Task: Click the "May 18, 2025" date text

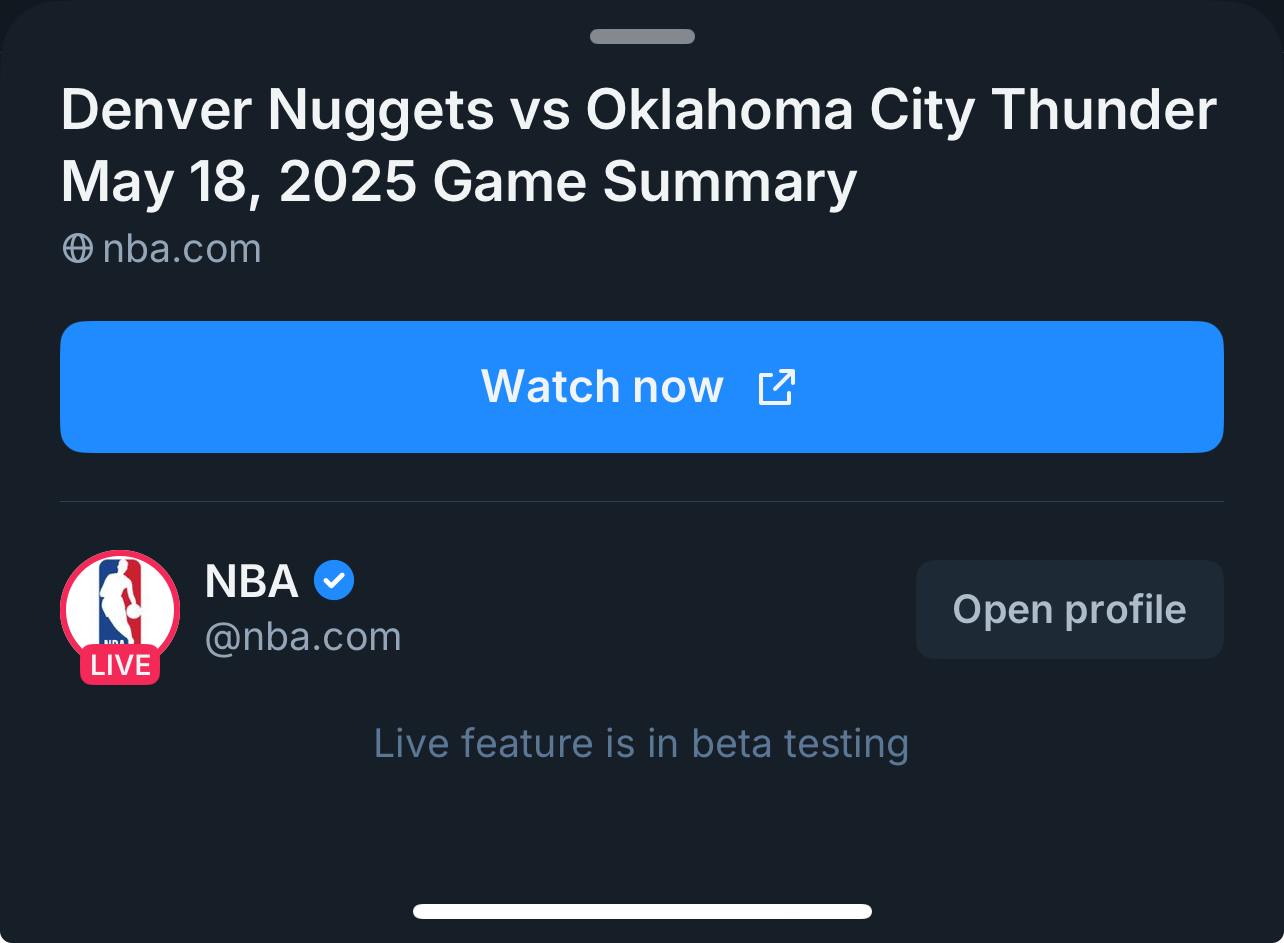Action: coord(239,182)
